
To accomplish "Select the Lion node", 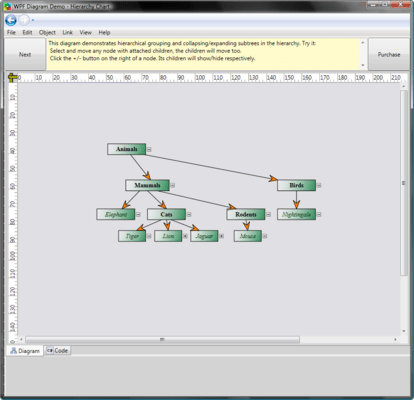I will (x=168, y=236).
